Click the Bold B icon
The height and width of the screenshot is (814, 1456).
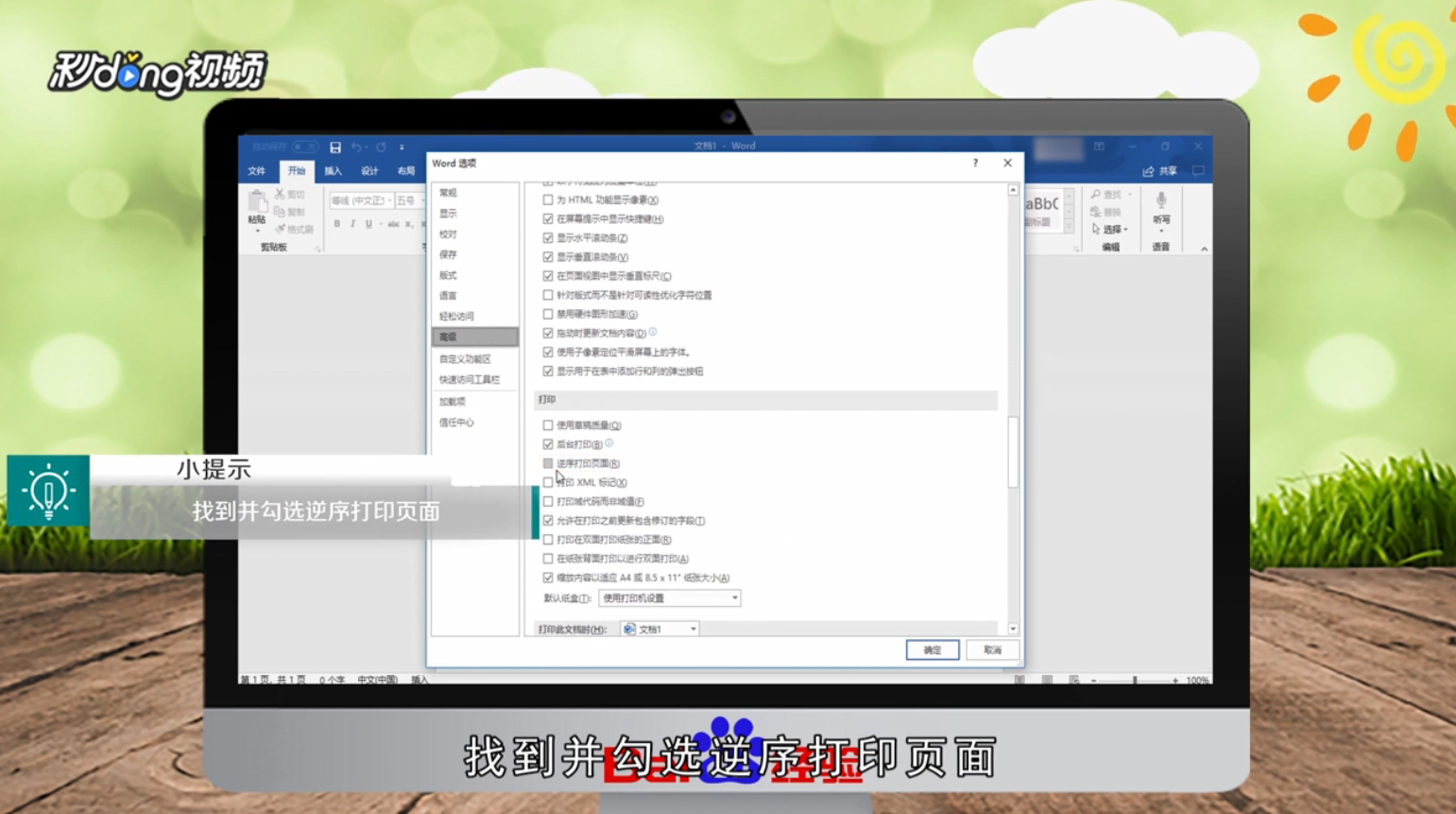(x=337, y=224)
